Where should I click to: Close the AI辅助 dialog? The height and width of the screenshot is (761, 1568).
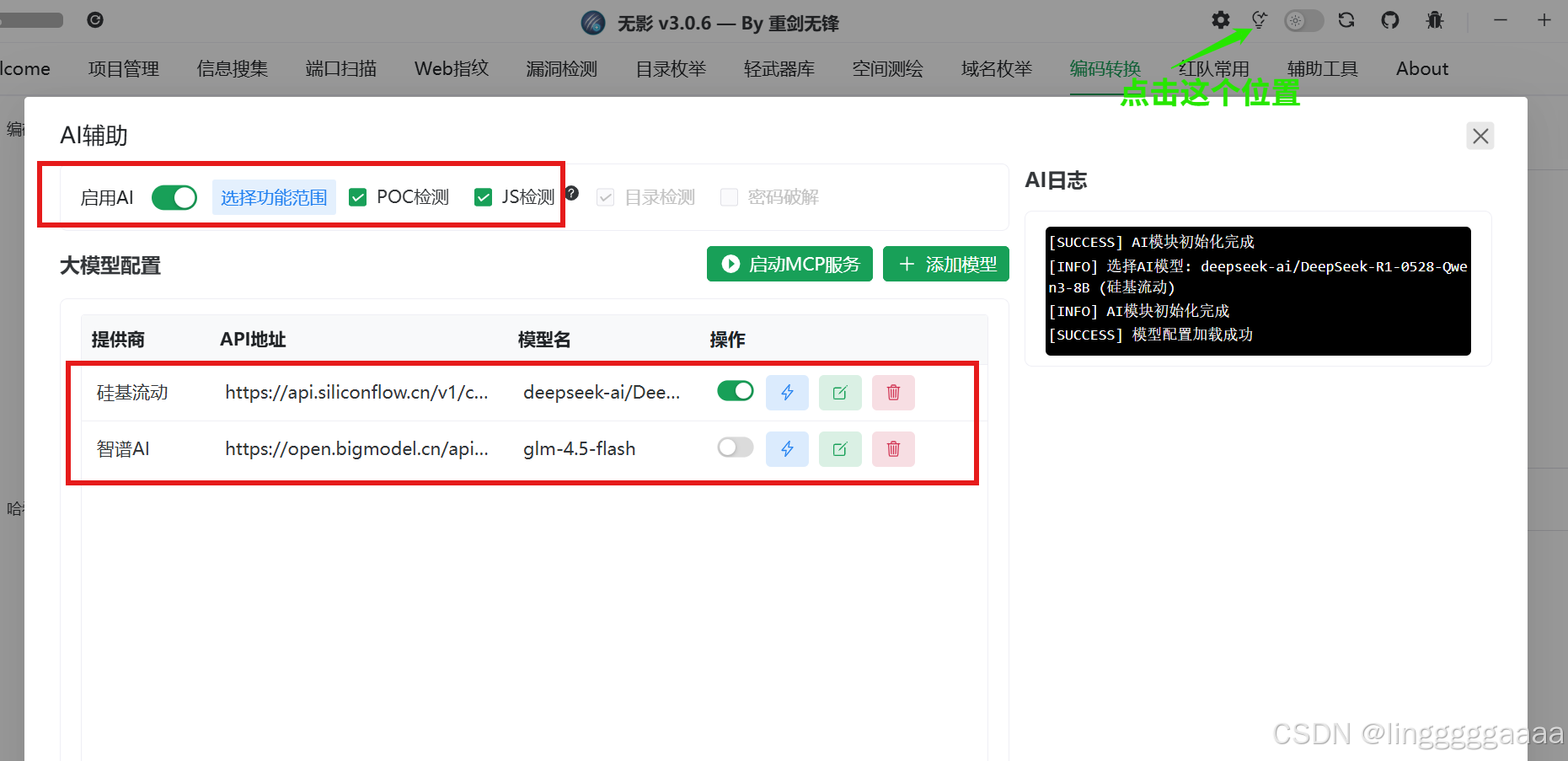(1480, 135)
